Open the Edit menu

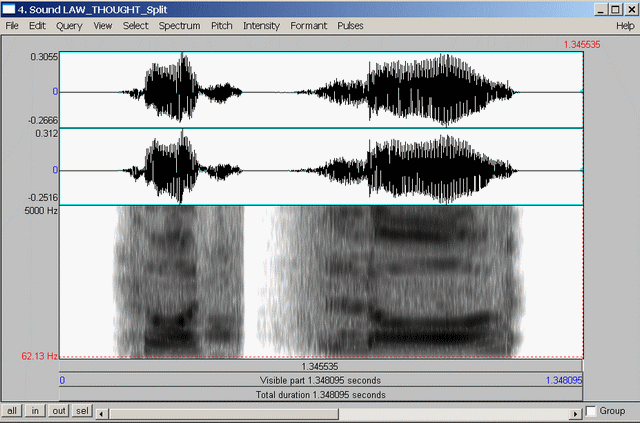coord(38,25)
